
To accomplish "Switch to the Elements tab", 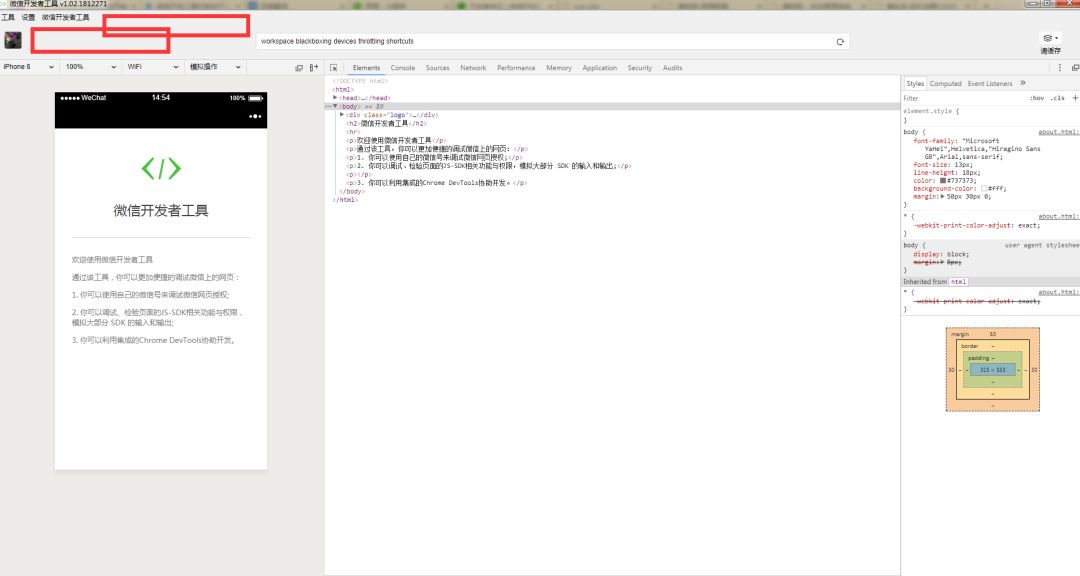I will pyautogui.click(x=366, y=68).
